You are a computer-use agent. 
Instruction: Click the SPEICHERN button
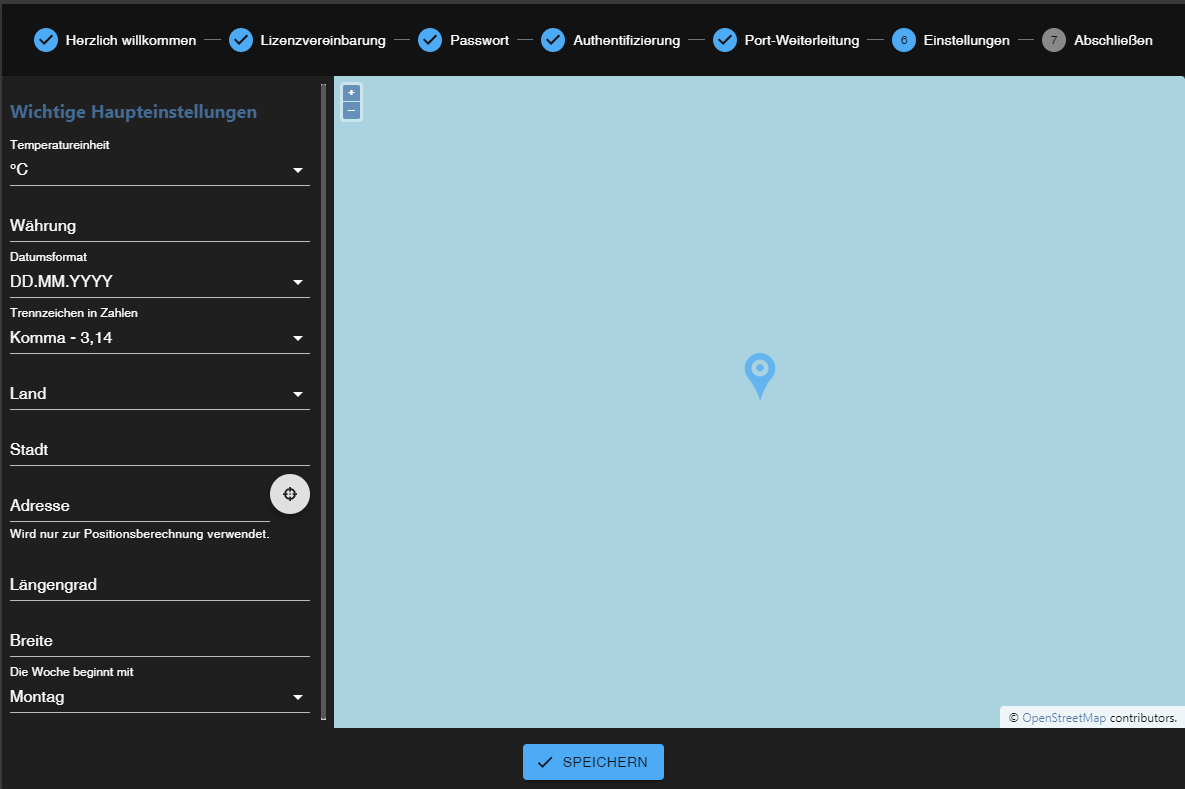point(593,762)
